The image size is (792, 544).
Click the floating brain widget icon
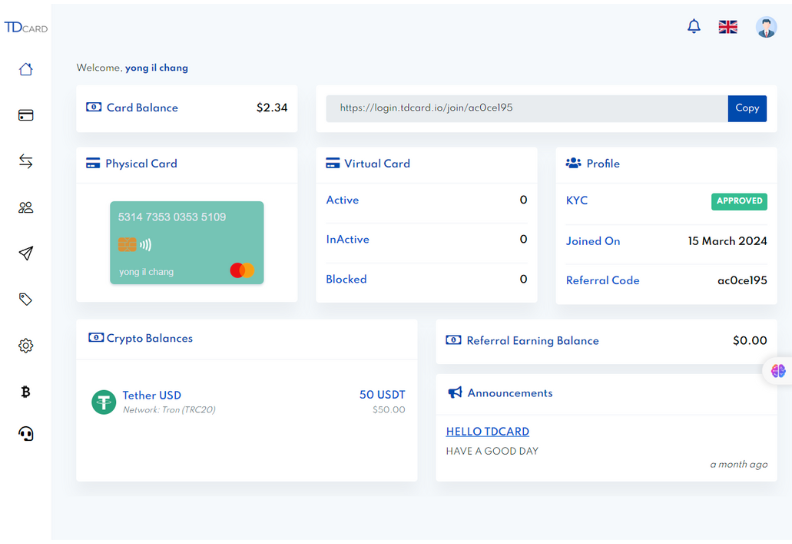[x=778, y=371]
